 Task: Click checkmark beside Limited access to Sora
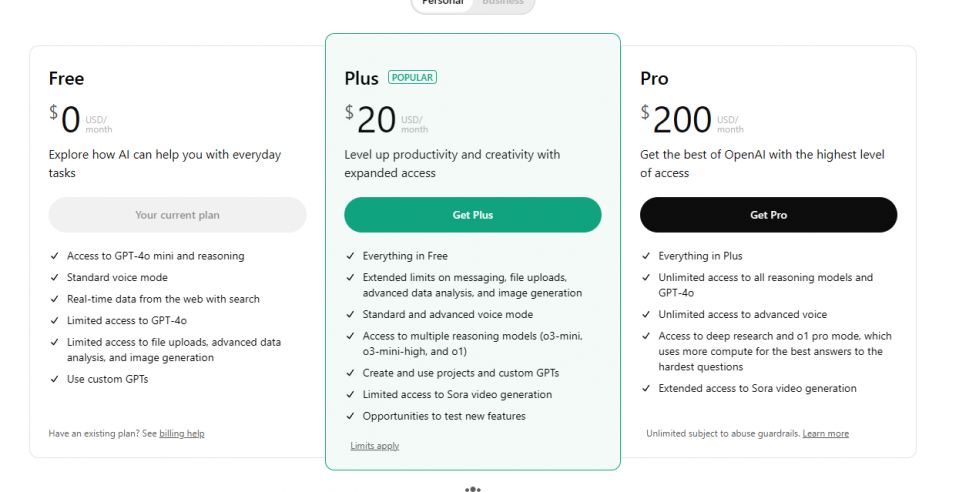point(350,394)
